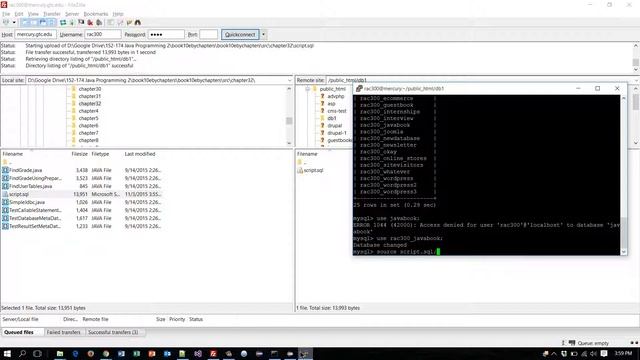Open the View menu
The image size is (640, 360).
[33, 14]
